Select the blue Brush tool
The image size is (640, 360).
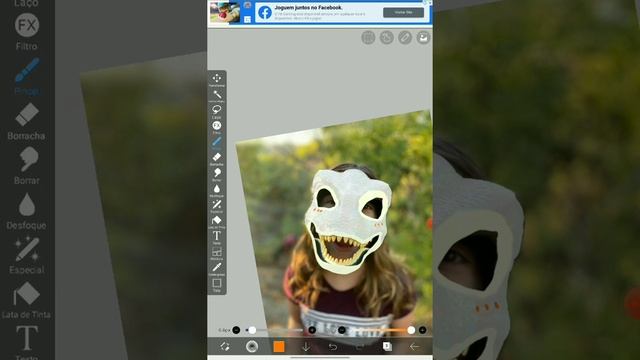(217, 142)
